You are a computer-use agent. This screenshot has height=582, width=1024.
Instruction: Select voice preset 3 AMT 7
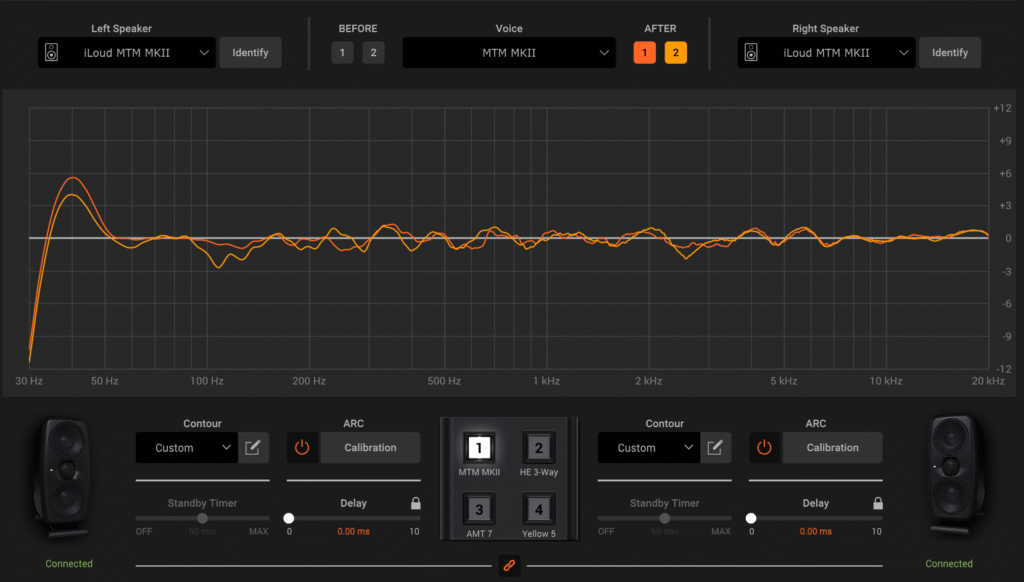point(479,509)
